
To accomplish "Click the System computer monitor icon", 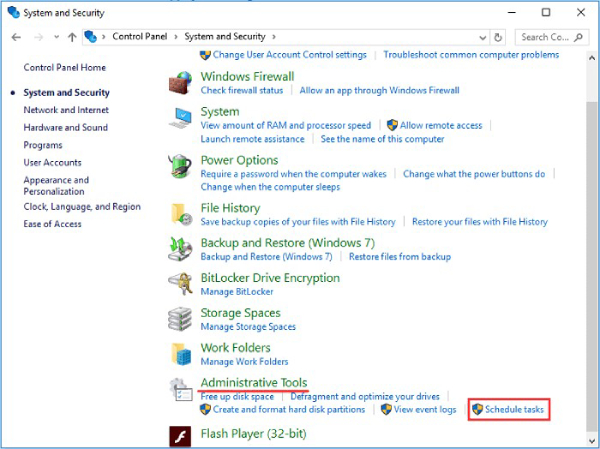I will pyautogui.click(x=181, y=118).
